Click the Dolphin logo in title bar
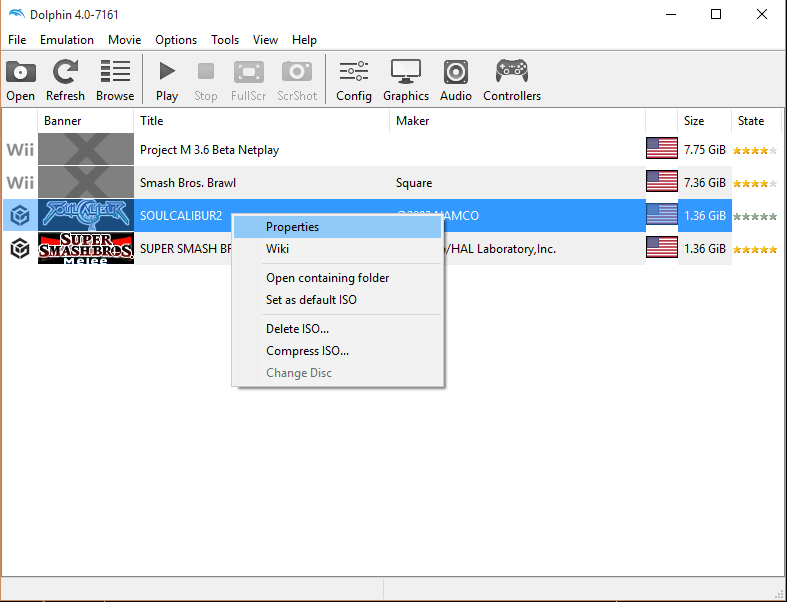Image resolution: width=787 pixels, height=602 pixels. [x=17, y=14]
